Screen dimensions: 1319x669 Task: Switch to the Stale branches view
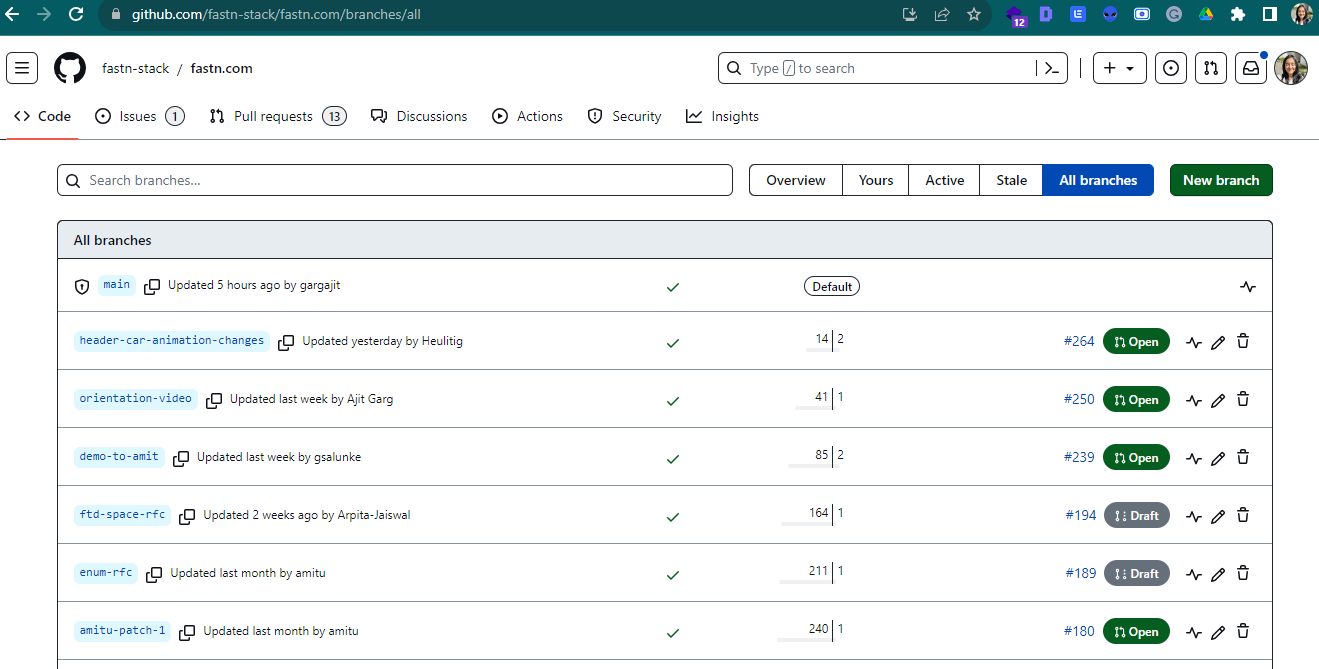tap(1012, 180)
